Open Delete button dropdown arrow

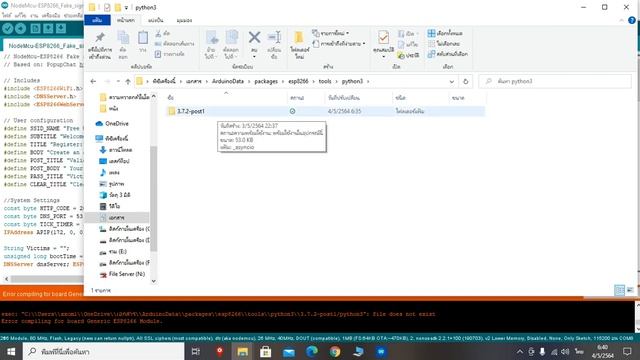coord(254,57)
